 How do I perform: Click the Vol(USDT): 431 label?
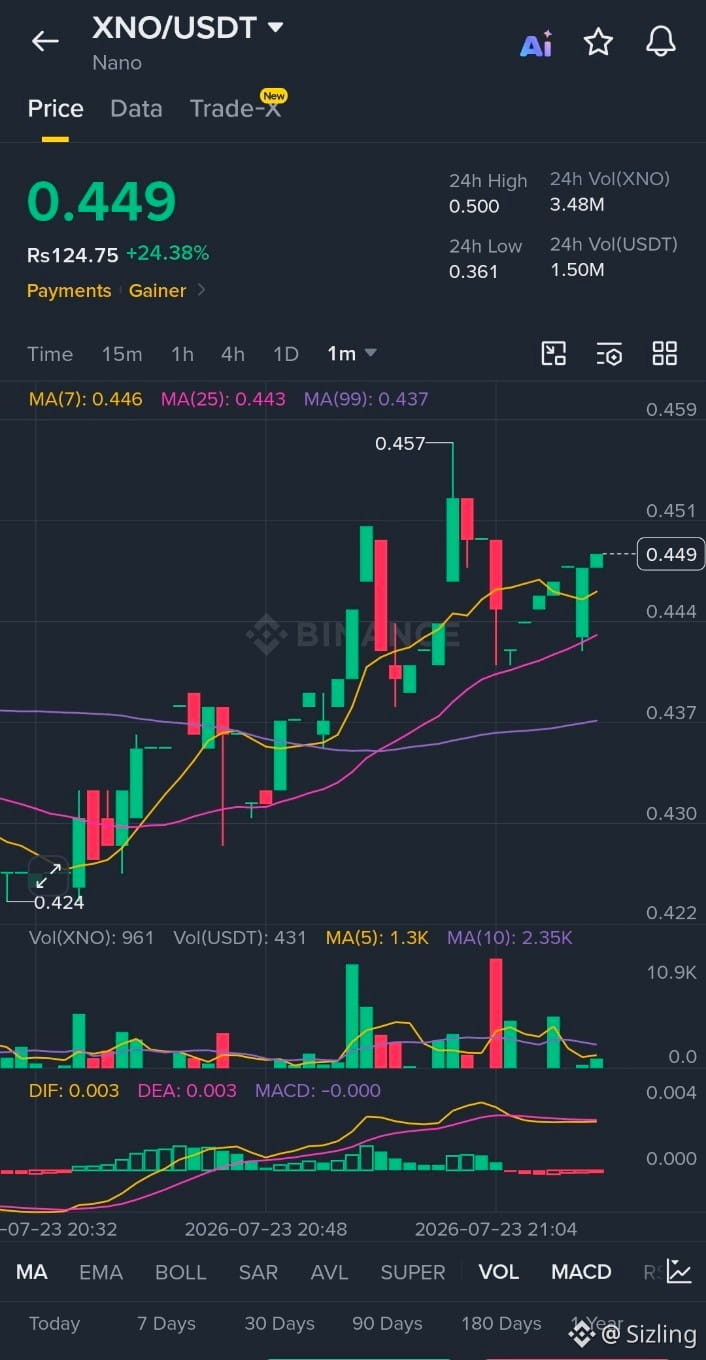(240, 938)
